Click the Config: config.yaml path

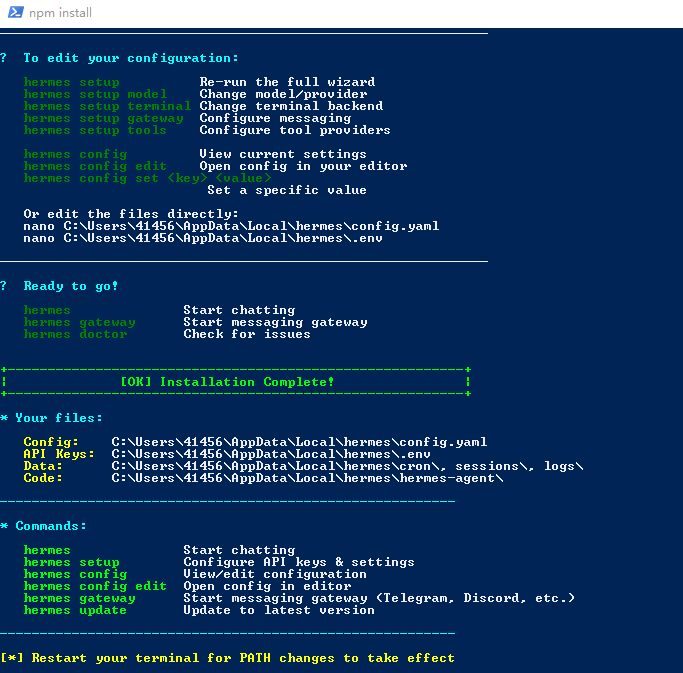pyautogui.click(x=299, y=442)
